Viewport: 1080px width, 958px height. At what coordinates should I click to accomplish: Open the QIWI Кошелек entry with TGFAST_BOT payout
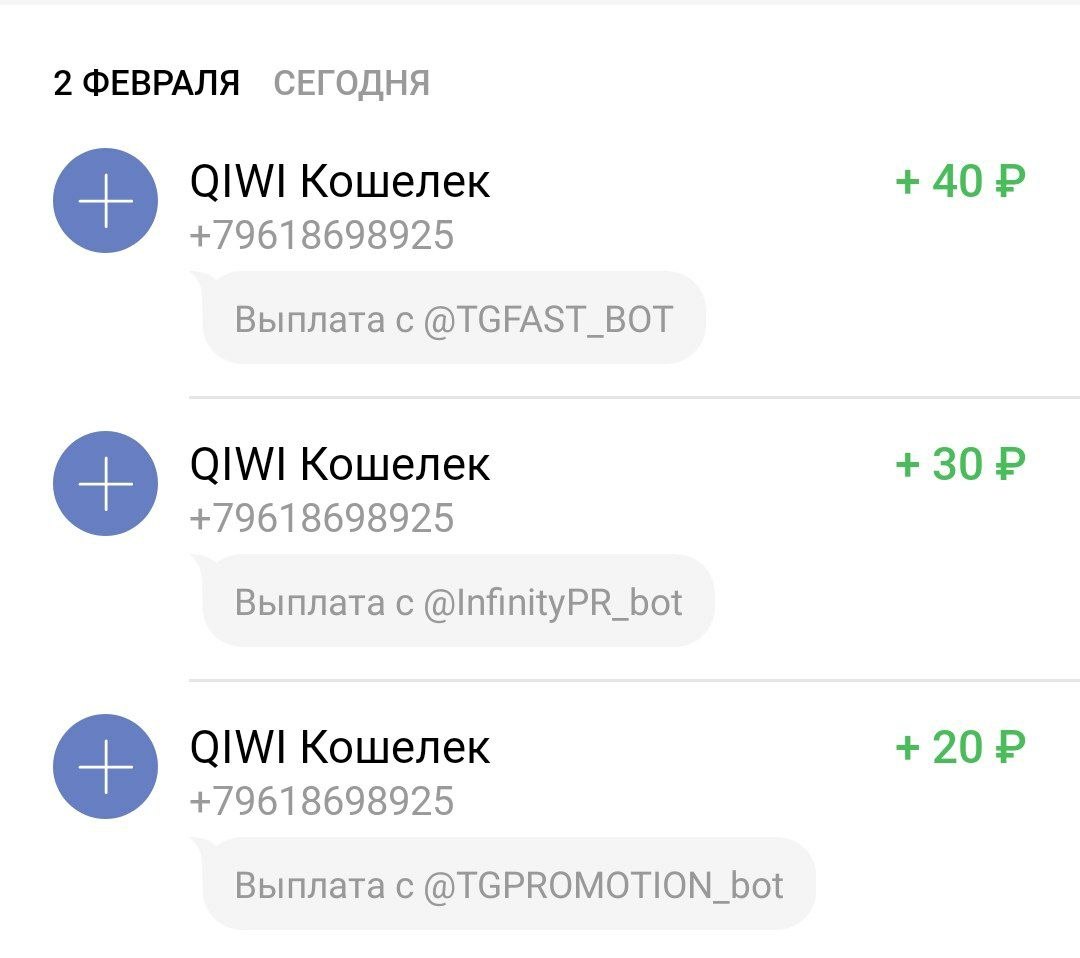click(340, 183)
